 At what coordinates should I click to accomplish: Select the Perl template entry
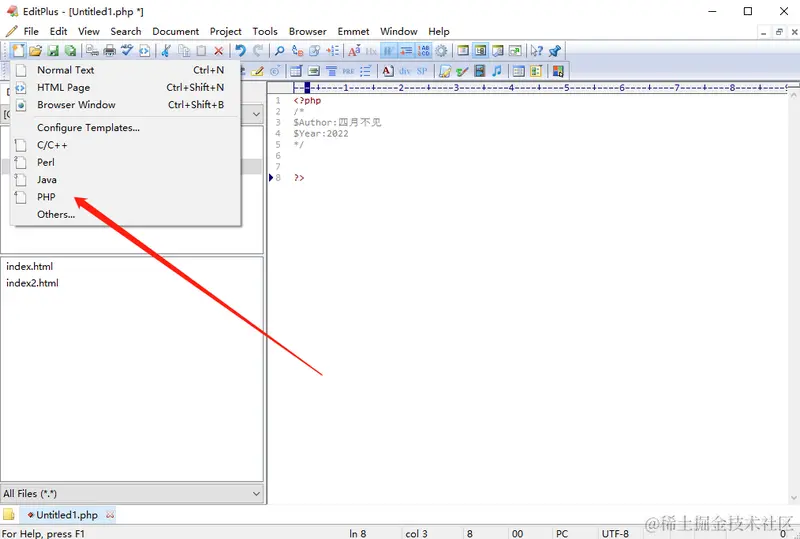pos(126,162)
